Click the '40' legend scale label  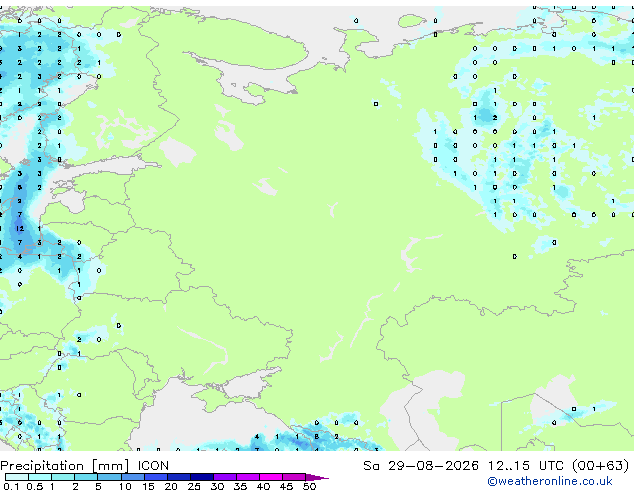tap(263, 486)
